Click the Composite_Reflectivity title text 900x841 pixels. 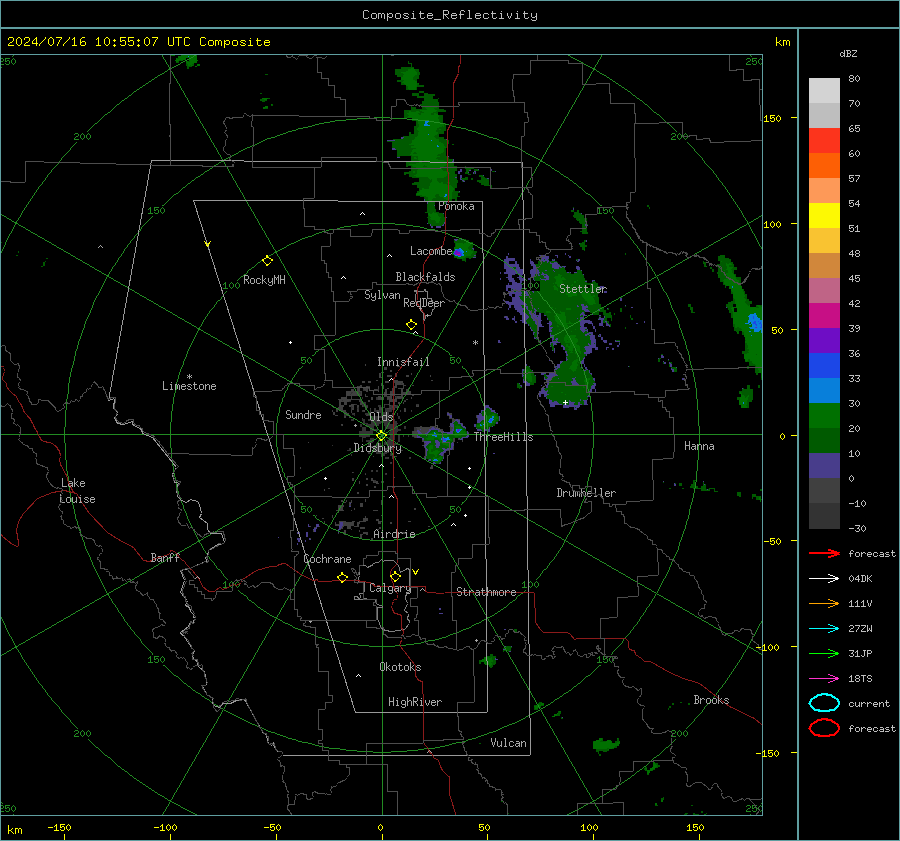pos(449,15)
